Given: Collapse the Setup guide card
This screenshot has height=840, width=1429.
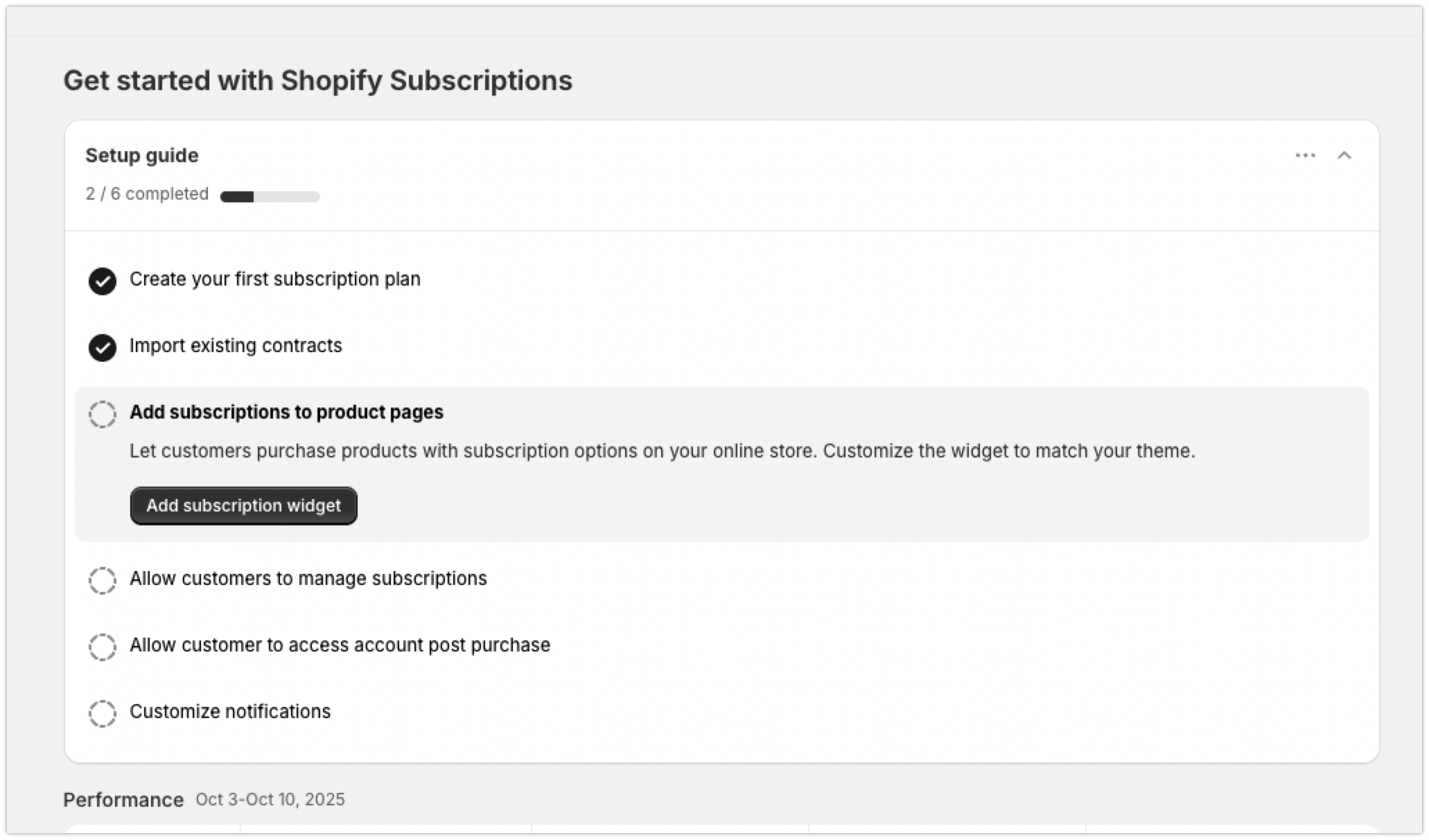Looking at the screenshot, I should [1344, 156].
